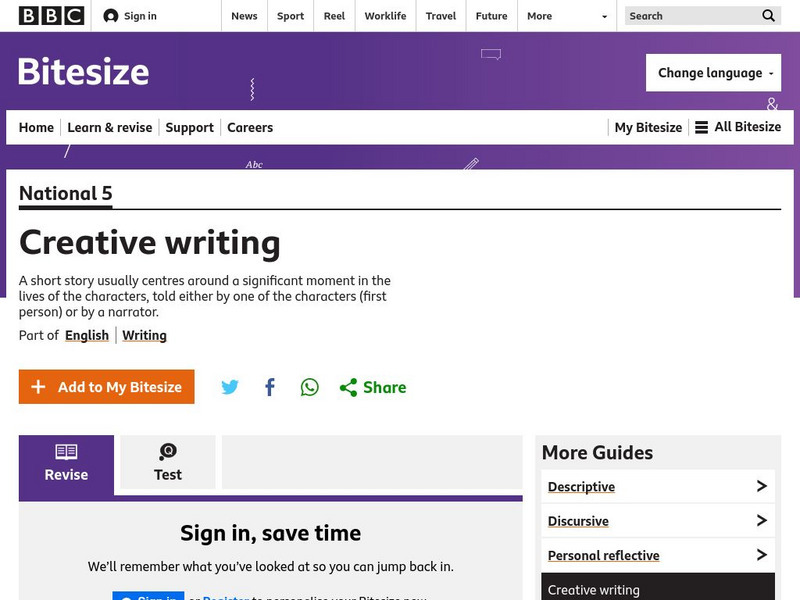
Task: Click the All Bitesize hamburger icon
Action: coord(702,127)
